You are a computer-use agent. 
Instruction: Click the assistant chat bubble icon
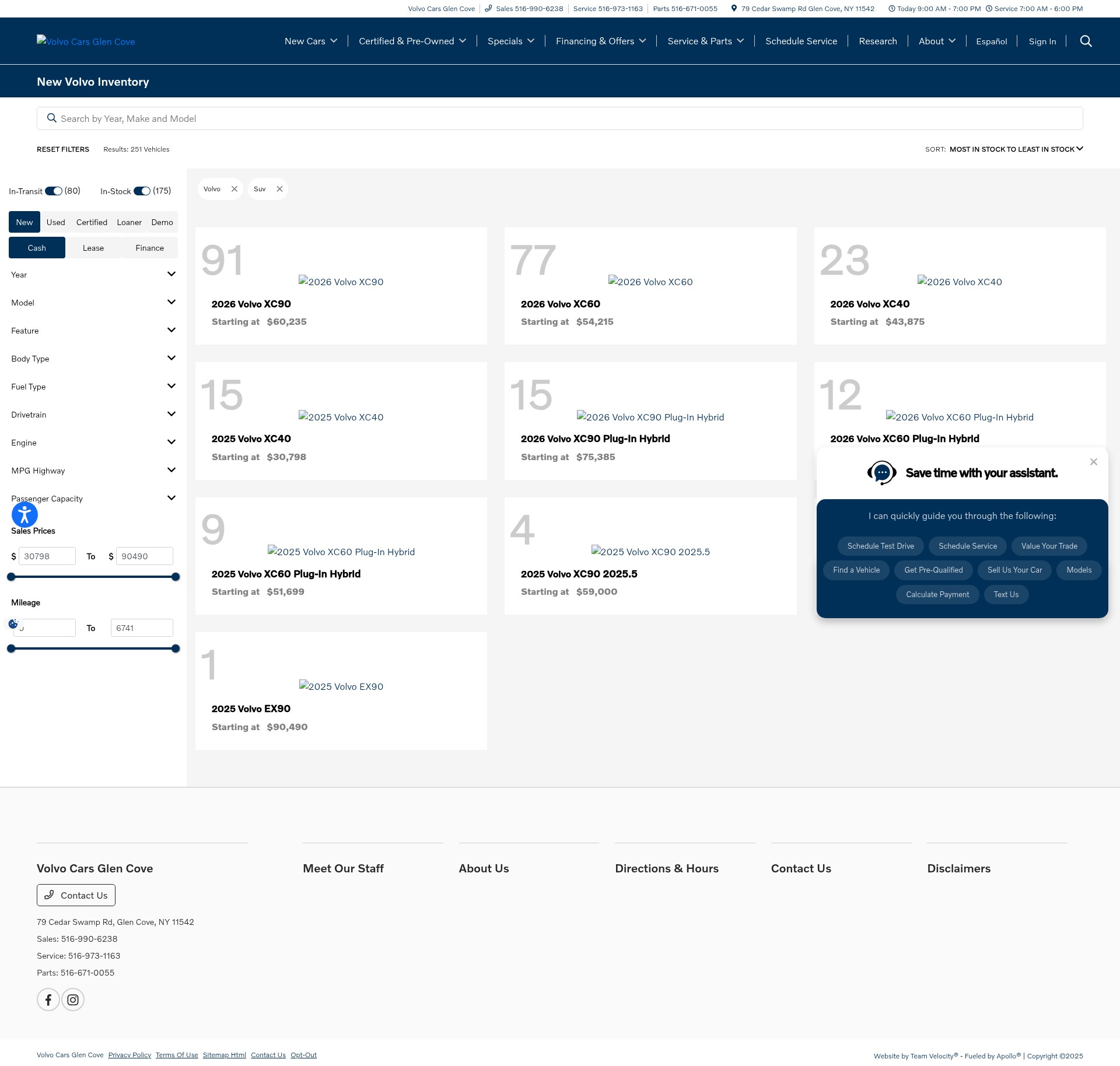click(x=881, y=473)
